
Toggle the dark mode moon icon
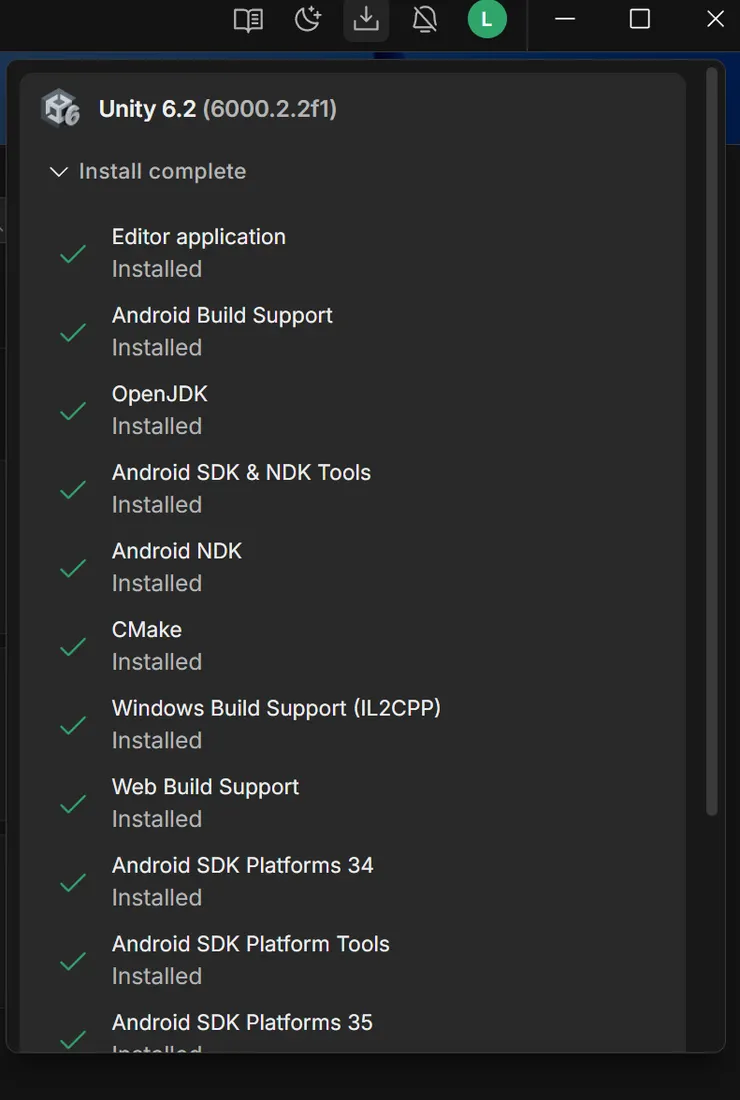click(x=308, y=19)
